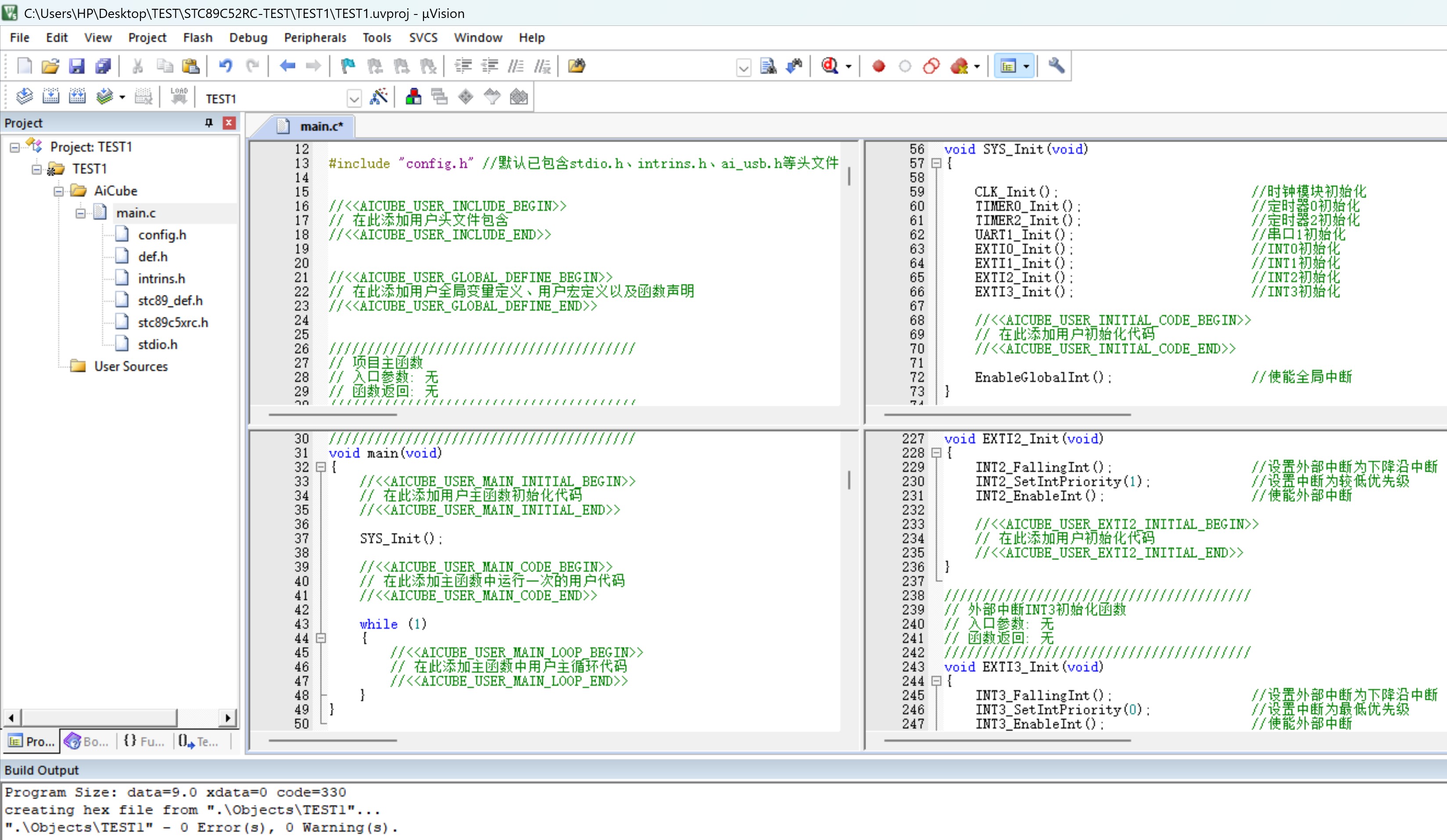Viewport: 1447px width, 840px height.
Task: Translate the current file icon
Action: 25,97
